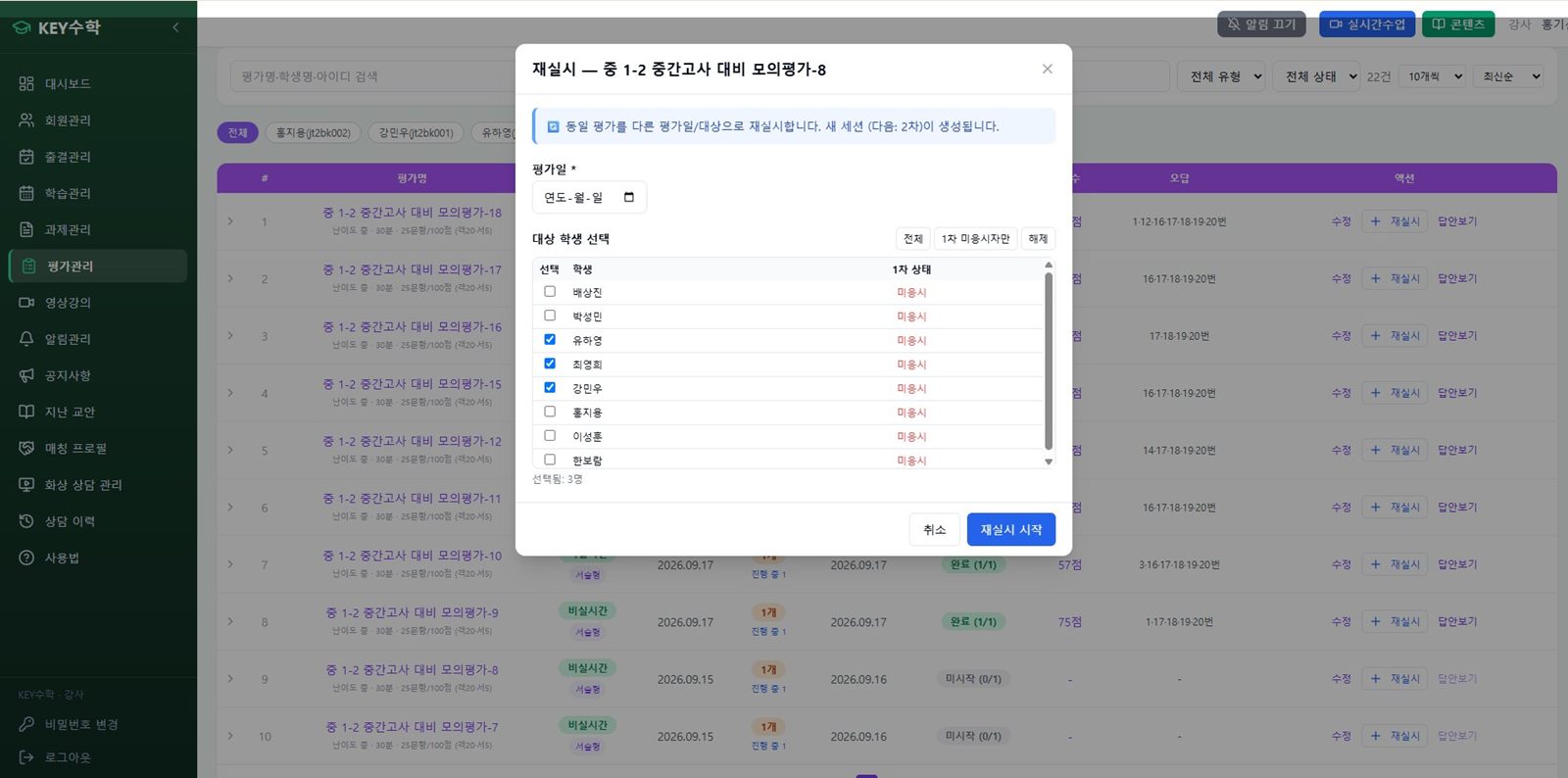Open 평가관리 in the sidebar menu

pos(98,267)
